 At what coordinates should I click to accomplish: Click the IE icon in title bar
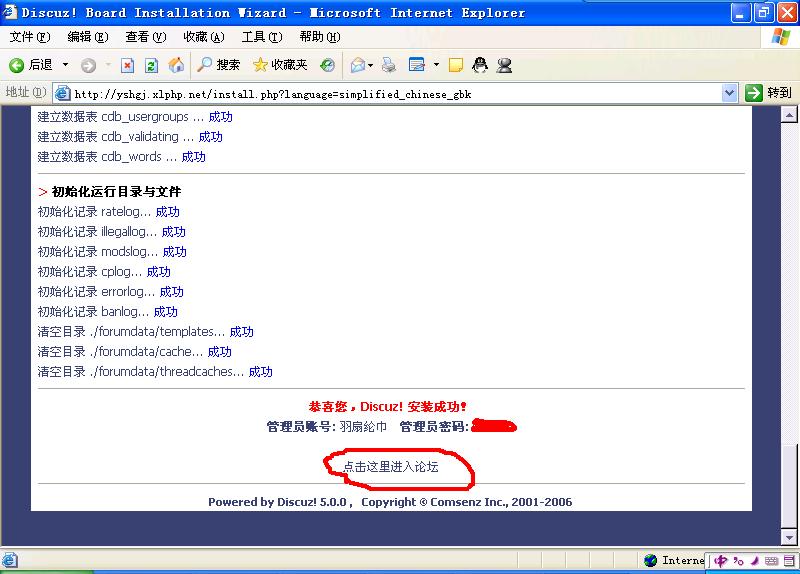9,12
